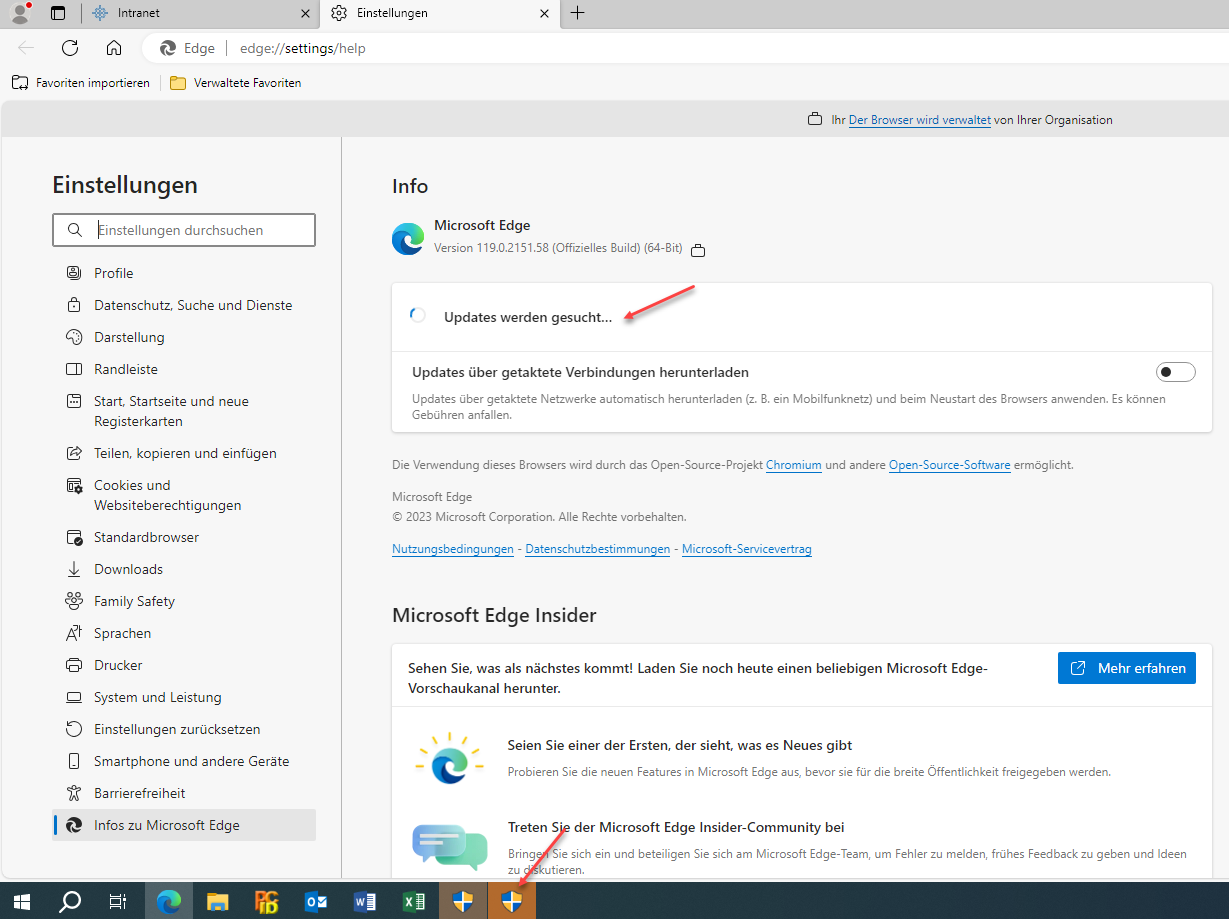Click the Favoriten importieren icon

(x=20, y=83)
